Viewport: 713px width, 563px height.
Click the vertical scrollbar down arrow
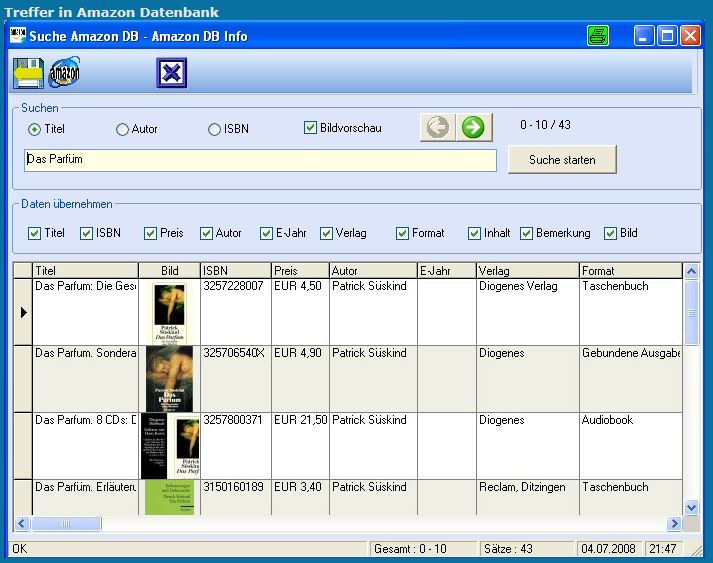click(x=691, y=507)
